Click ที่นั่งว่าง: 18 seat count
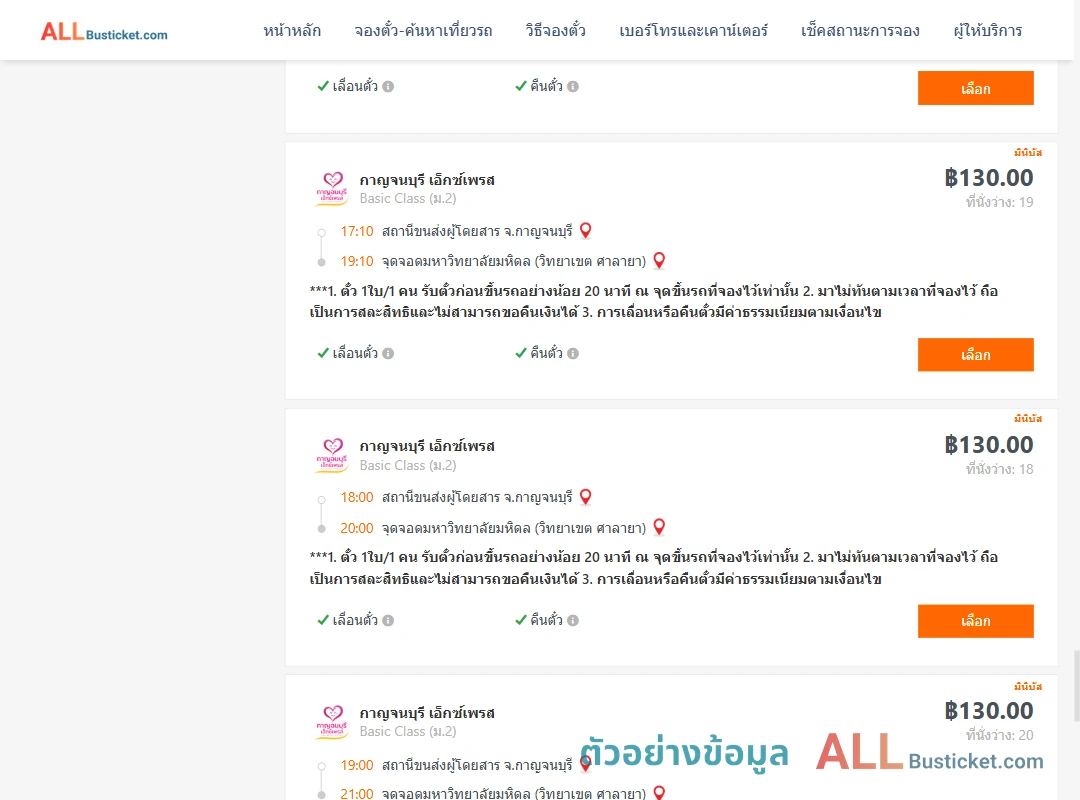This screenshot has height=800, width=1080. coord(999,469)
